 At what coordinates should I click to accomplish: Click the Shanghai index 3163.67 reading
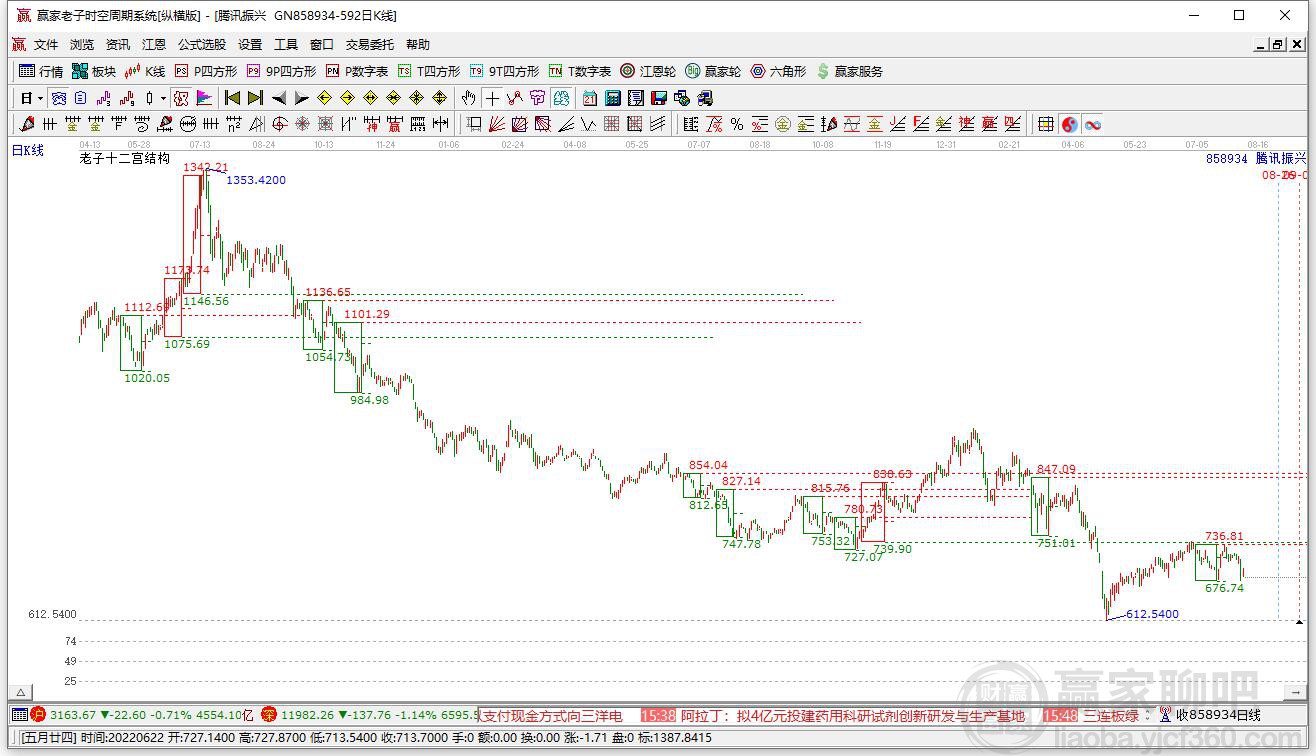point(73,715)
